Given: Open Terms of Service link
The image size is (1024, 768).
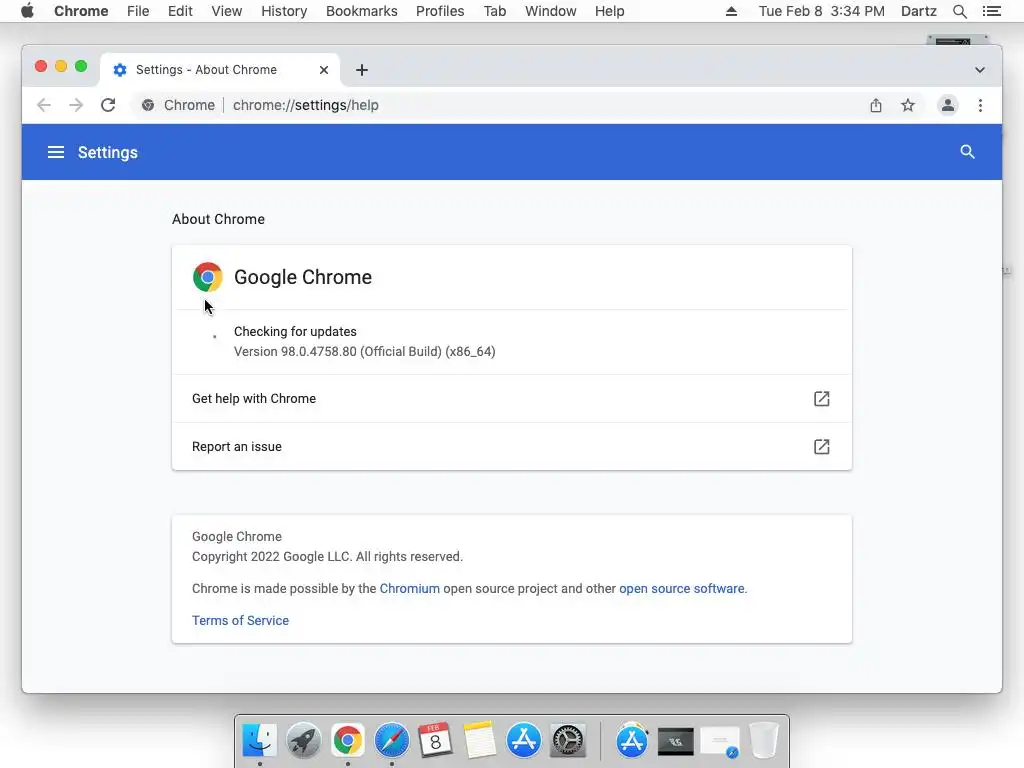Looking at the screenshot, I should coord(240,620).
